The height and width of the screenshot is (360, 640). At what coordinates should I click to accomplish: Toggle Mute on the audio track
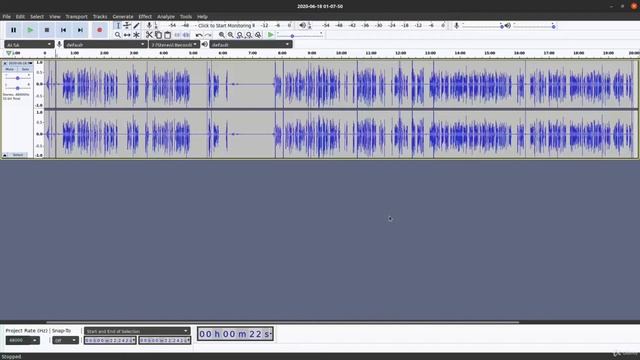10,69
